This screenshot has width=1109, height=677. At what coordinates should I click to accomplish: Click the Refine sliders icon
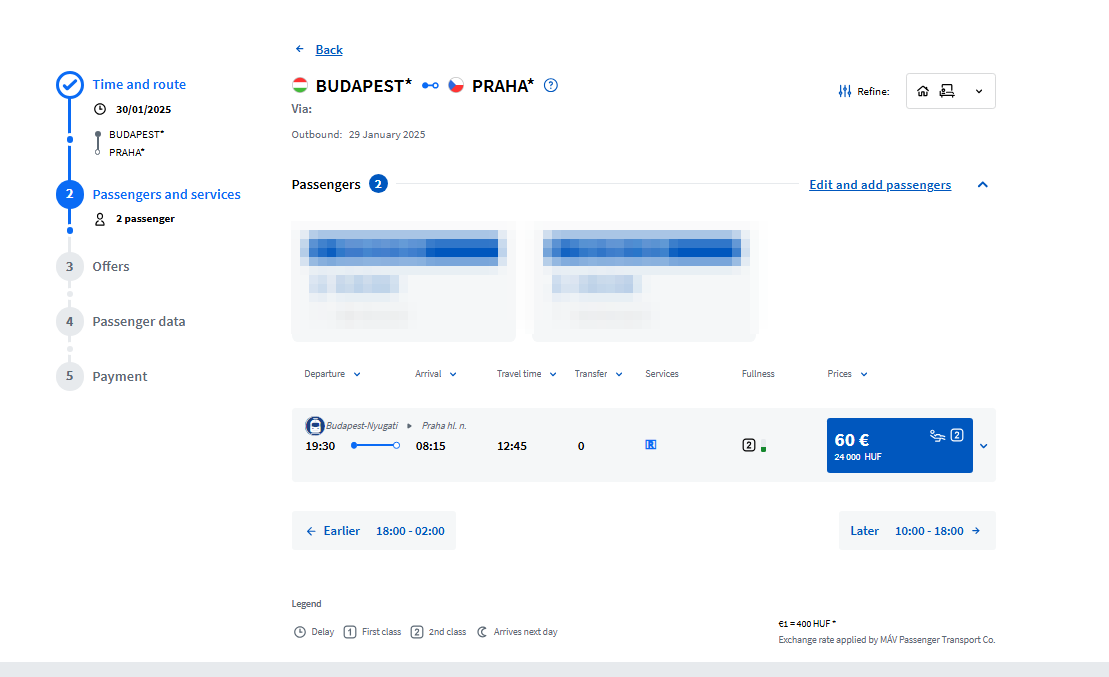[844, 91]
